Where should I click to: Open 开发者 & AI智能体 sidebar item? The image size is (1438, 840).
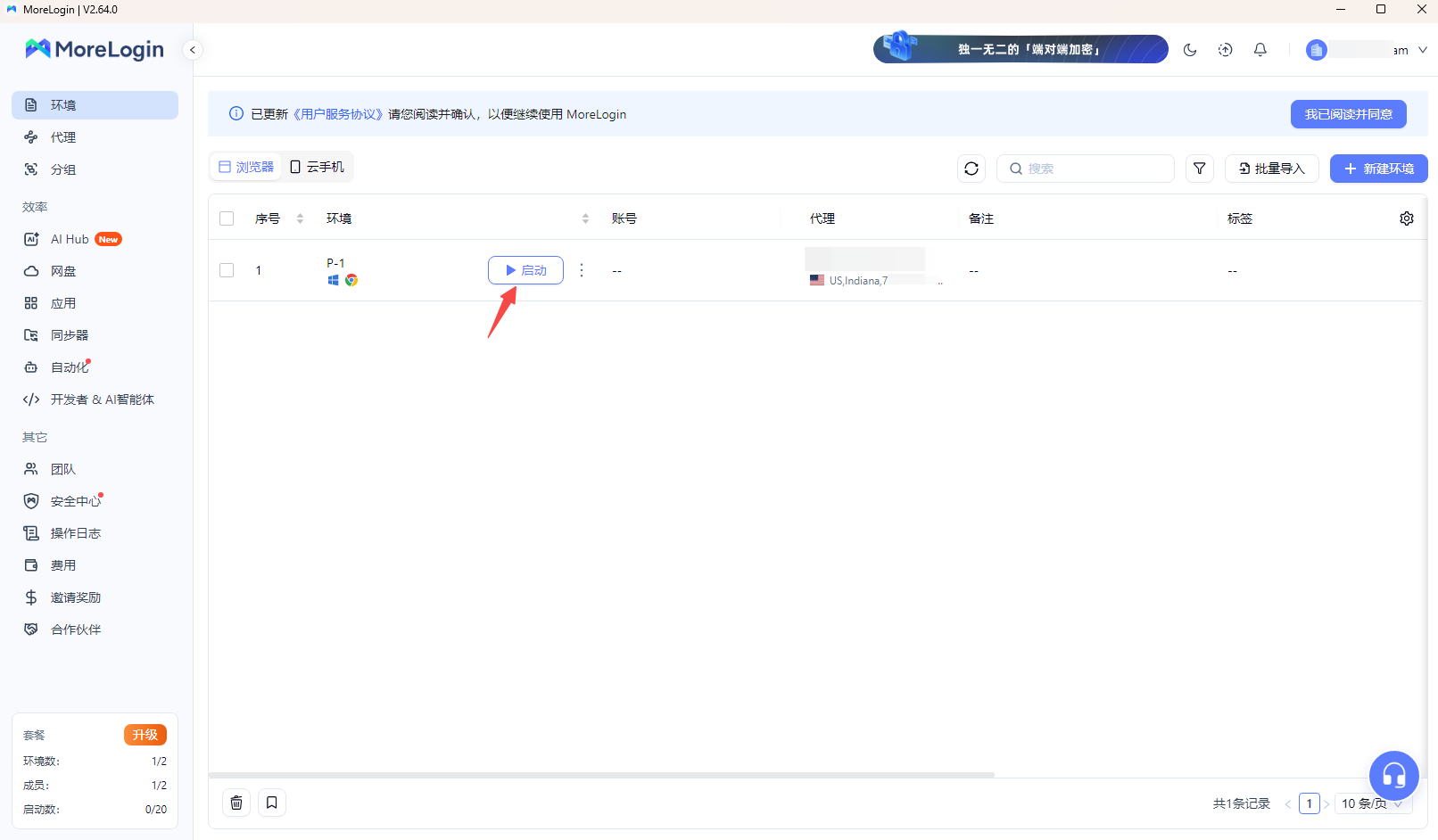pos(95,399)
